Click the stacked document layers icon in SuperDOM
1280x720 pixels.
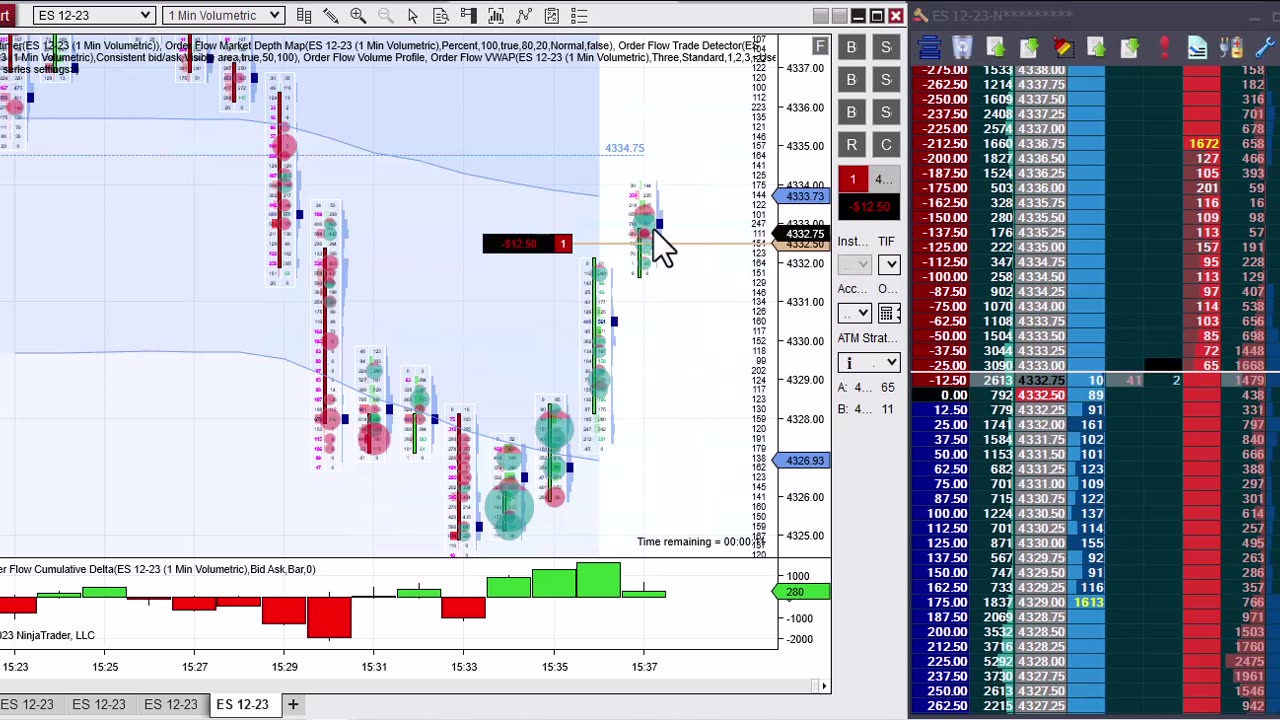point(1197,47)
